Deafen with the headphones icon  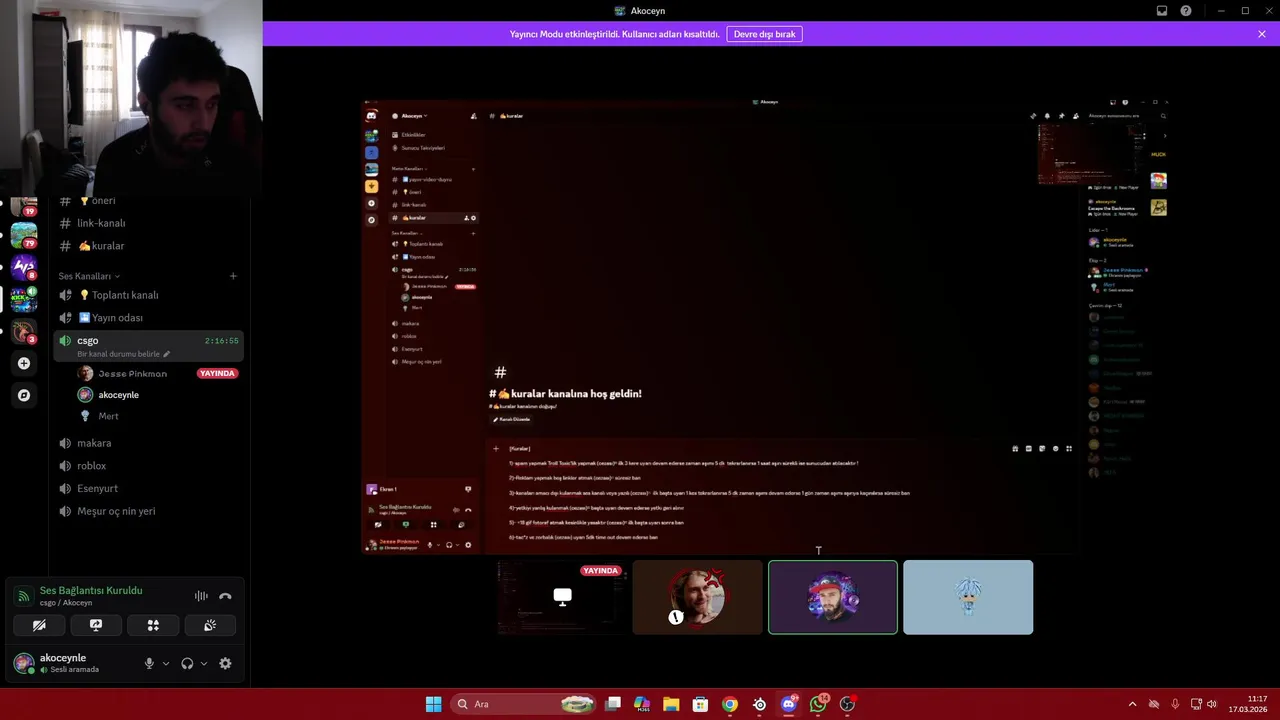click(x=187, y=663)
